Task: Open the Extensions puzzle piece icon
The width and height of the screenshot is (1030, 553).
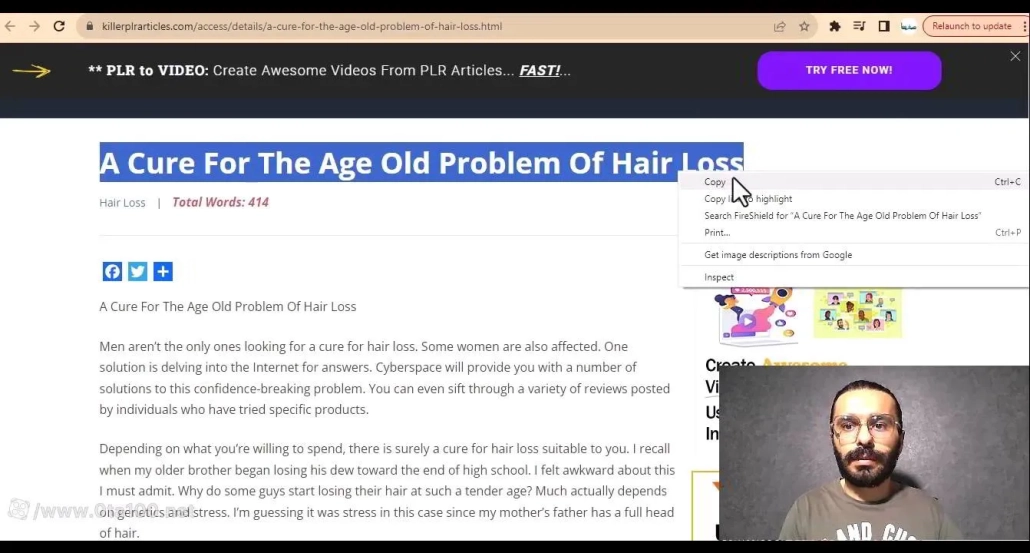Action: [835, 26]
